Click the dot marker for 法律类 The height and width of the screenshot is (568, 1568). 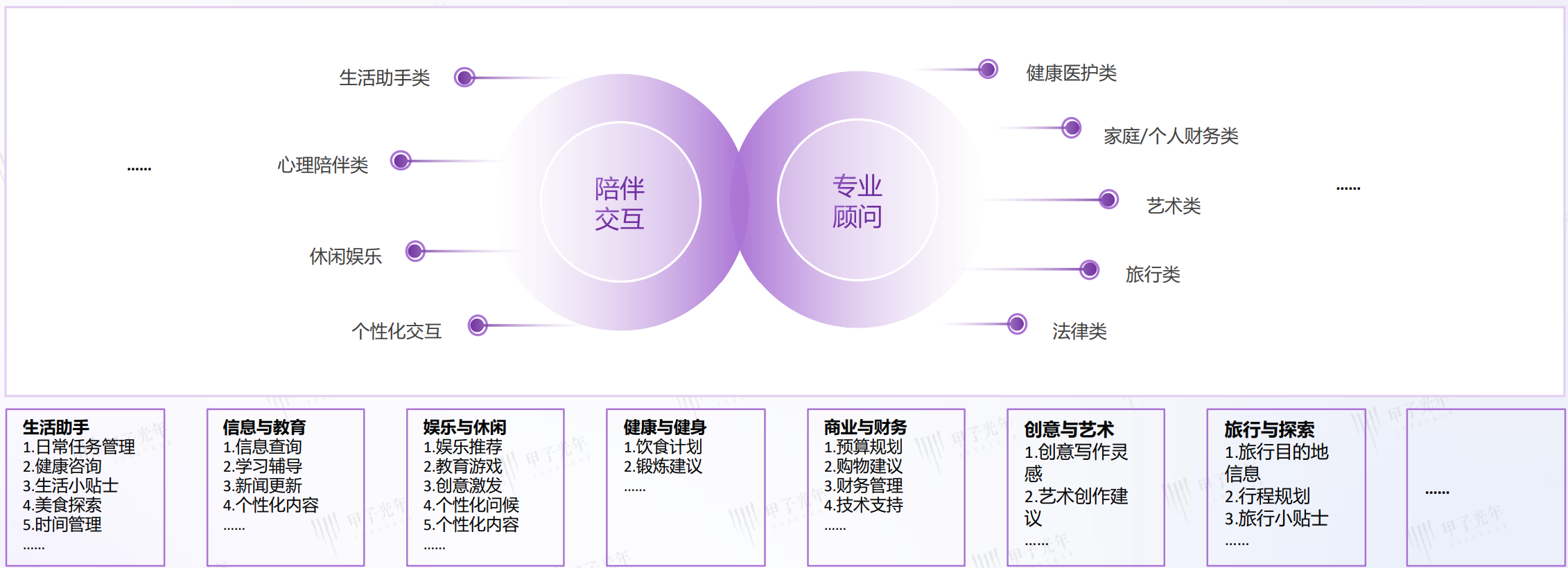[x=1017, y=323]
